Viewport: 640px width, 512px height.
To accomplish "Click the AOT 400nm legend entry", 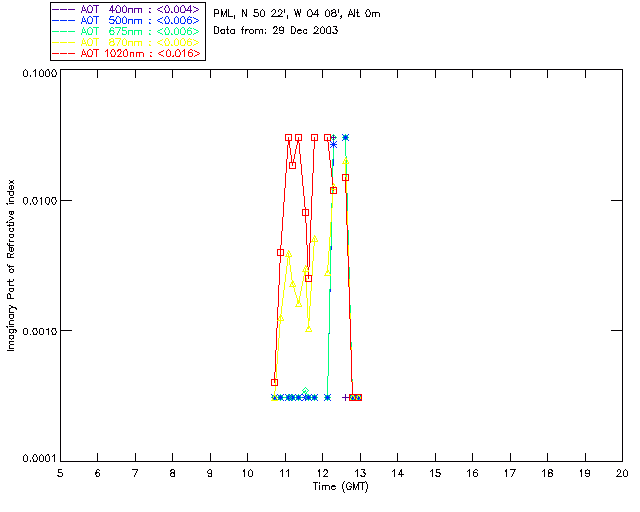I will point(126,9).
